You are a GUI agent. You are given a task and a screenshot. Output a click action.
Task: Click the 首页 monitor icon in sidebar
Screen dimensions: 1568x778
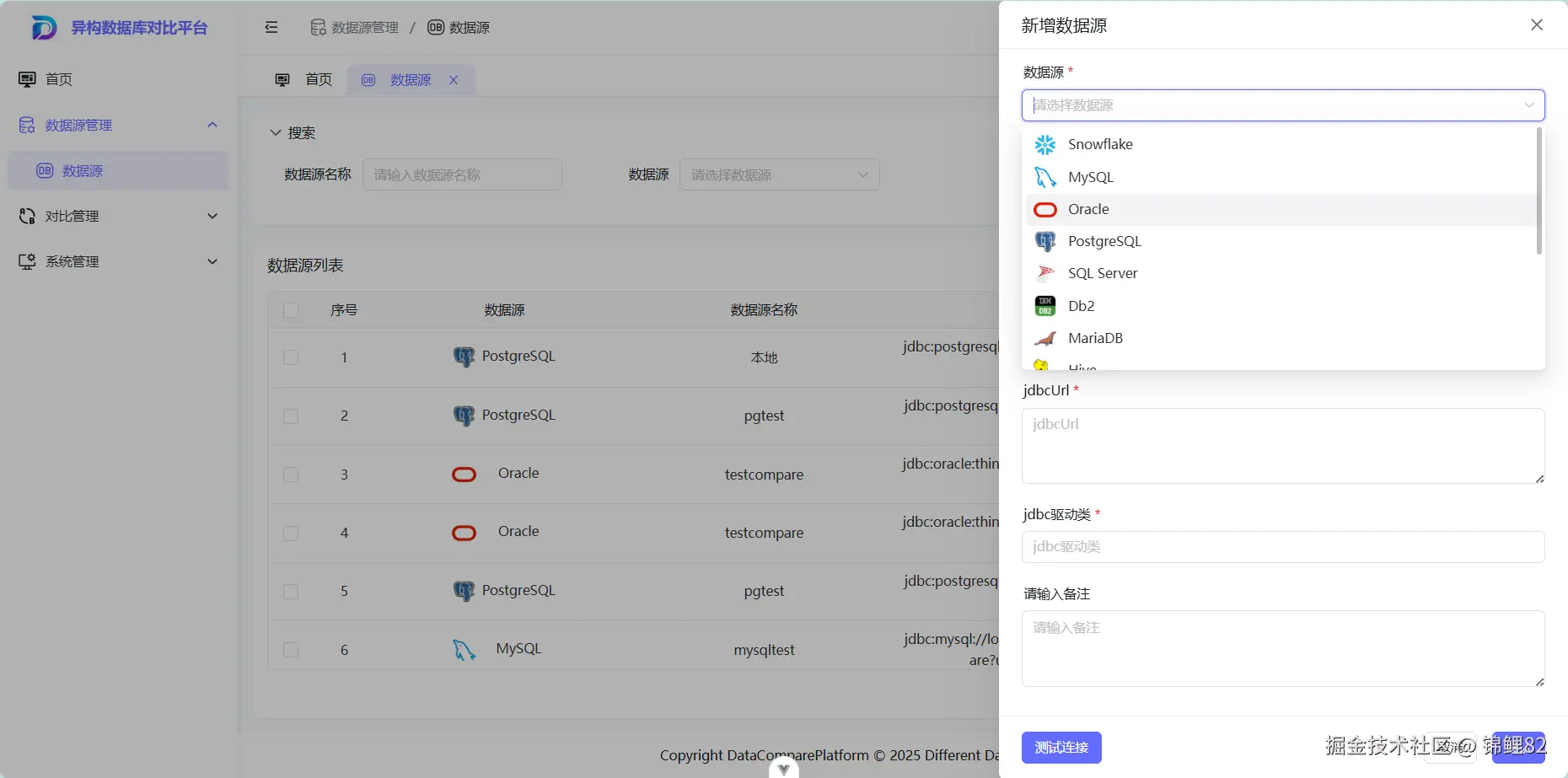[x=27, y=79]
